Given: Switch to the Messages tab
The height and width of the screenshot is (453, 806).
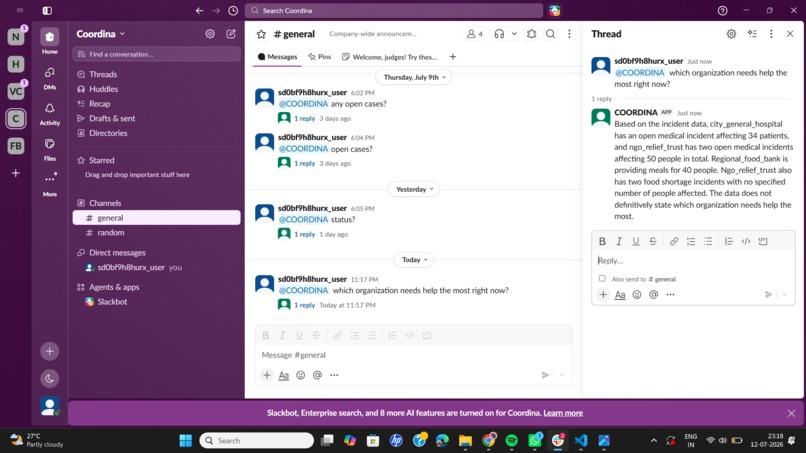Looking at the screenshot, I should (278, 57).
